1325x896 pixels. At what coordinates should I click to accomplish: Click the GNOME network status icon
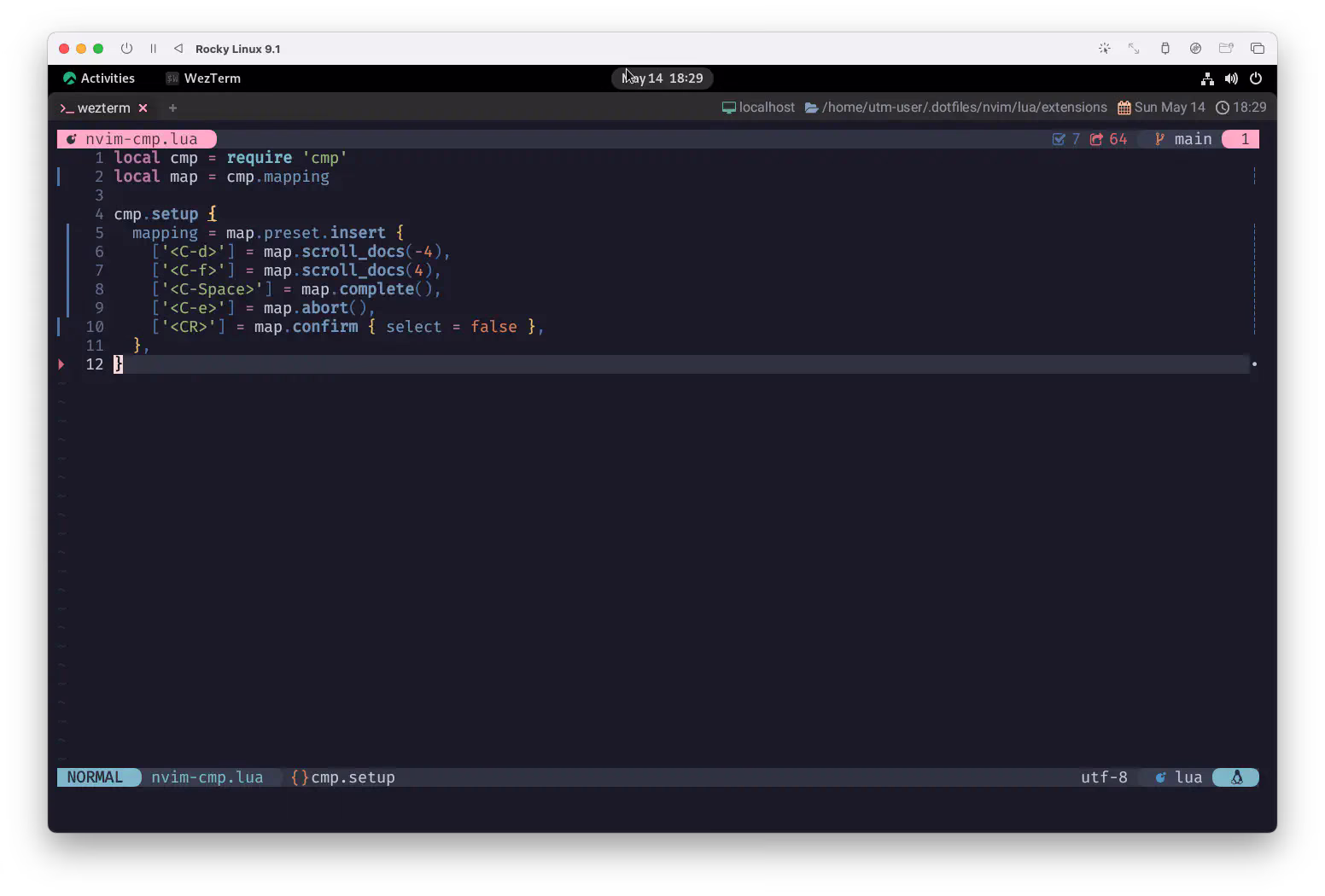1207,79
